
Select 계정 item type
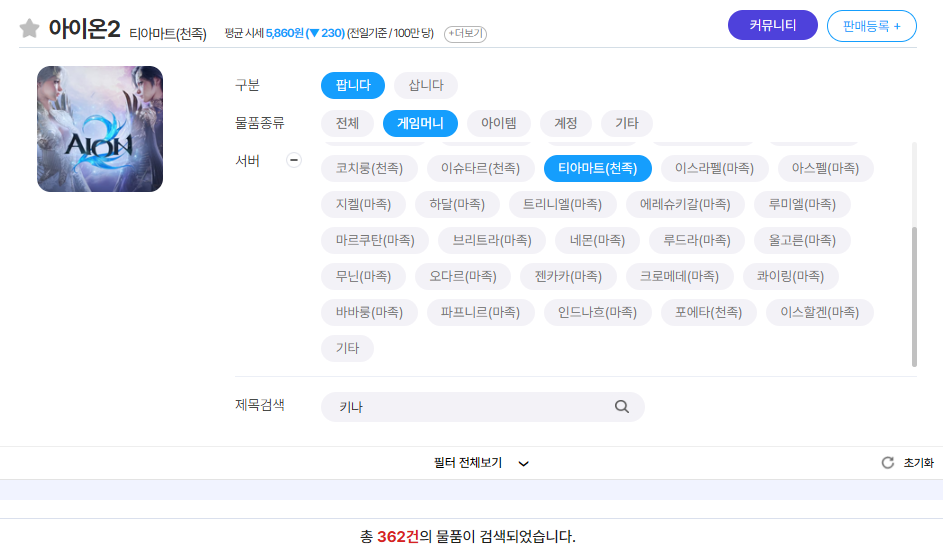tap(565, 123)
